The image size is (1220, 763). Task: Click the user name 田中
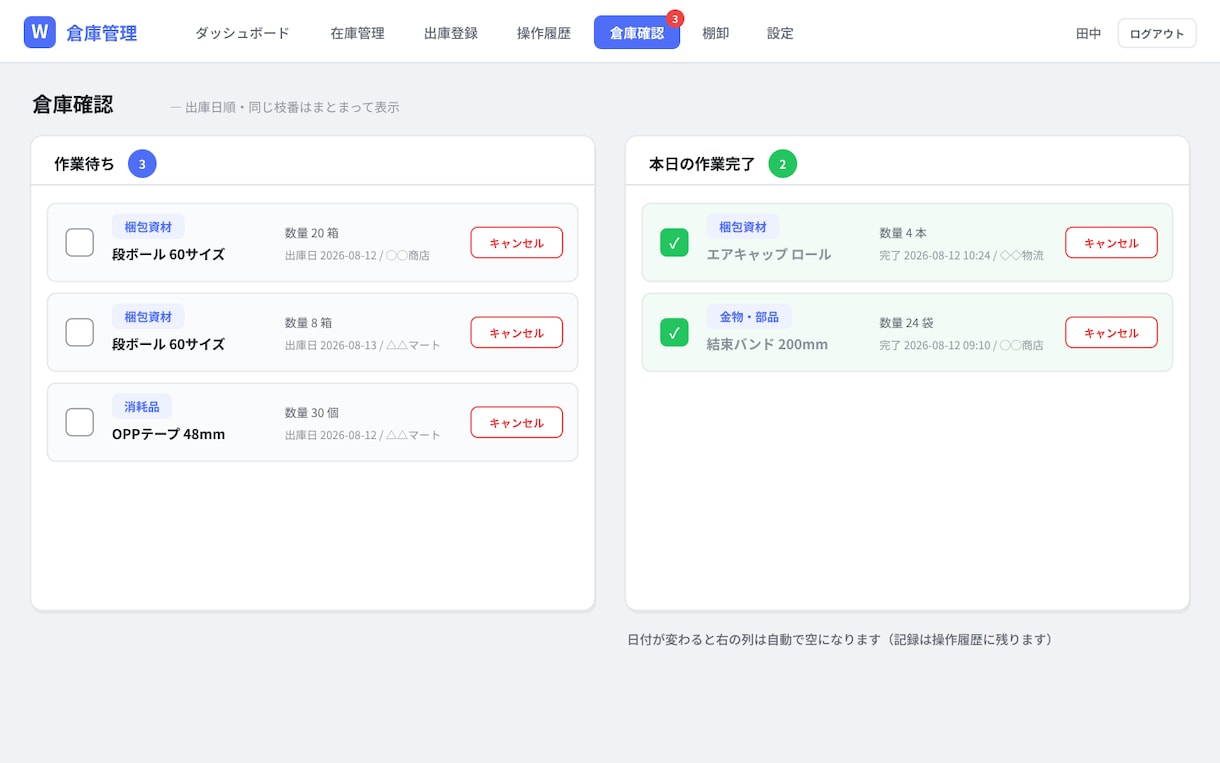click(x=1088, y=33)
